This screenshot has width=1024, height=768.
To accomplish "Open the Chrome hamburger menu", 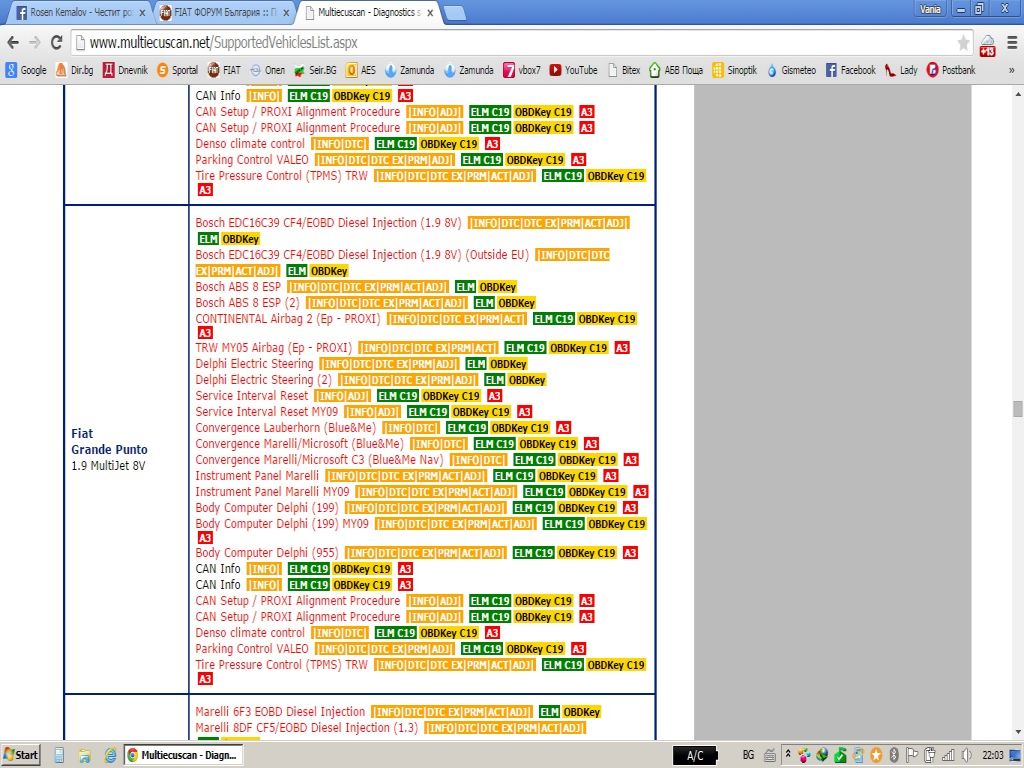I will click(x=1010, y=43).
